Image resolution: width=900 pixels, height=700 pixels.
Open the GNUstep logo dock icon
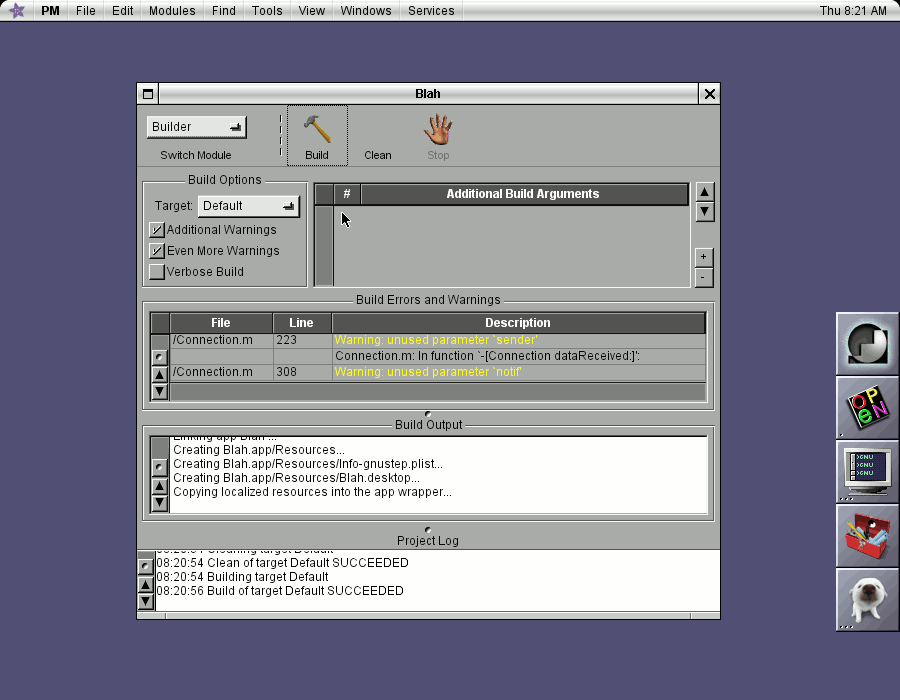866,344
